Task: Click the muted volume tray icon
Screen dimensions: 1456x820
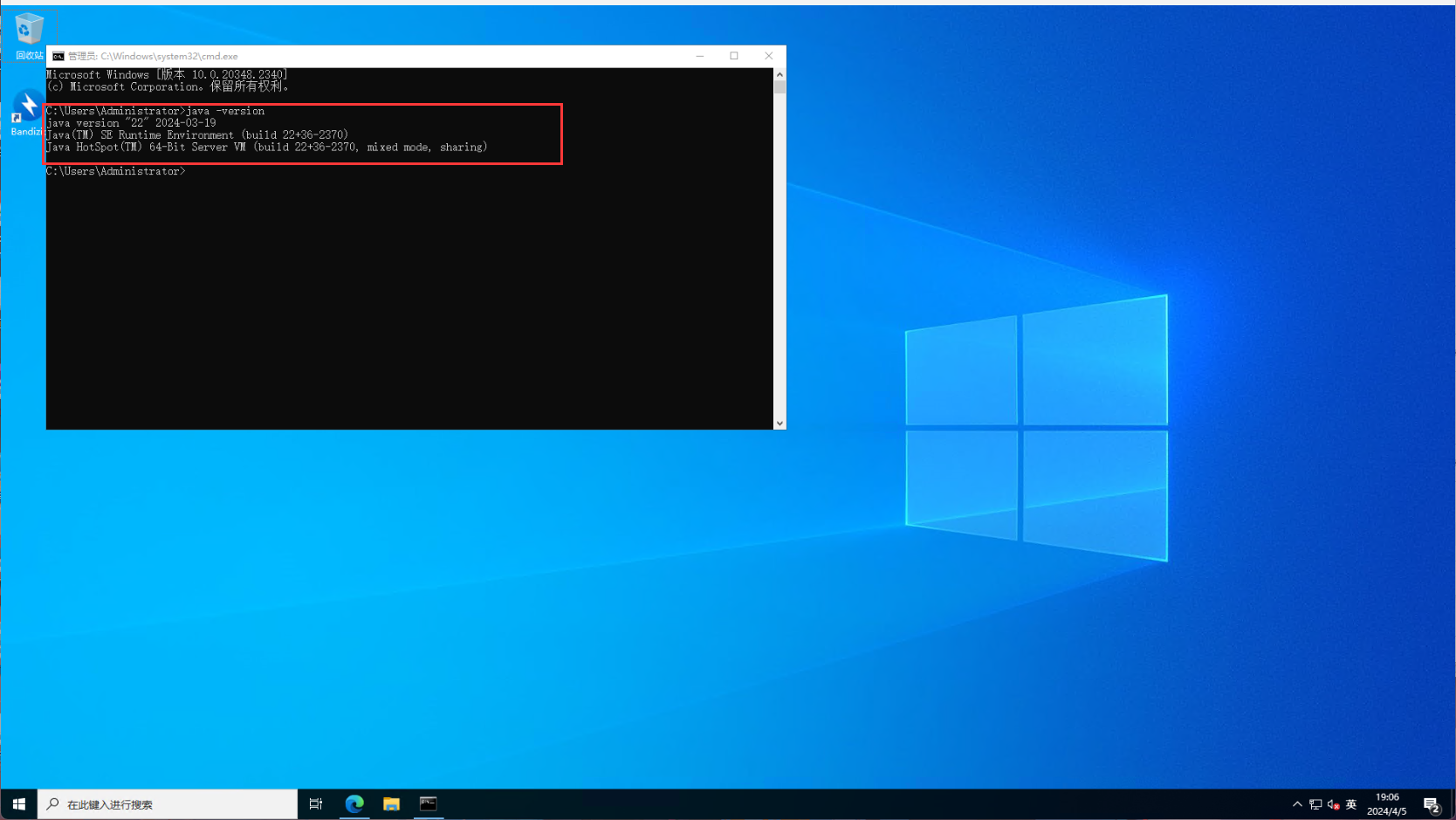Action: tap(1333, 804)
